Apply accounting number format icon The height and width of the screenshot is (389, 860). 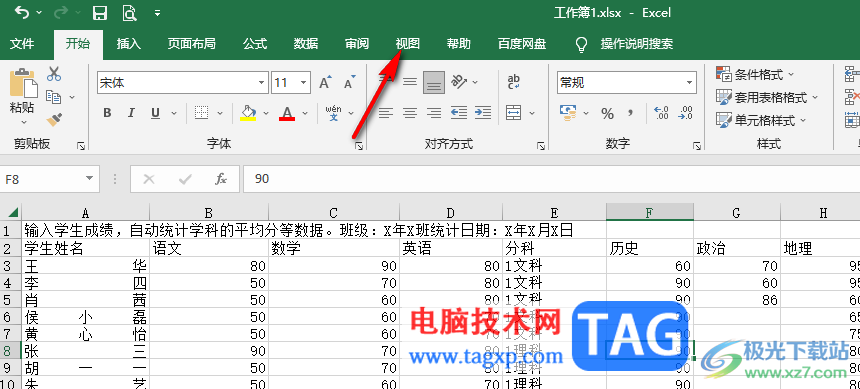[568, 112]
